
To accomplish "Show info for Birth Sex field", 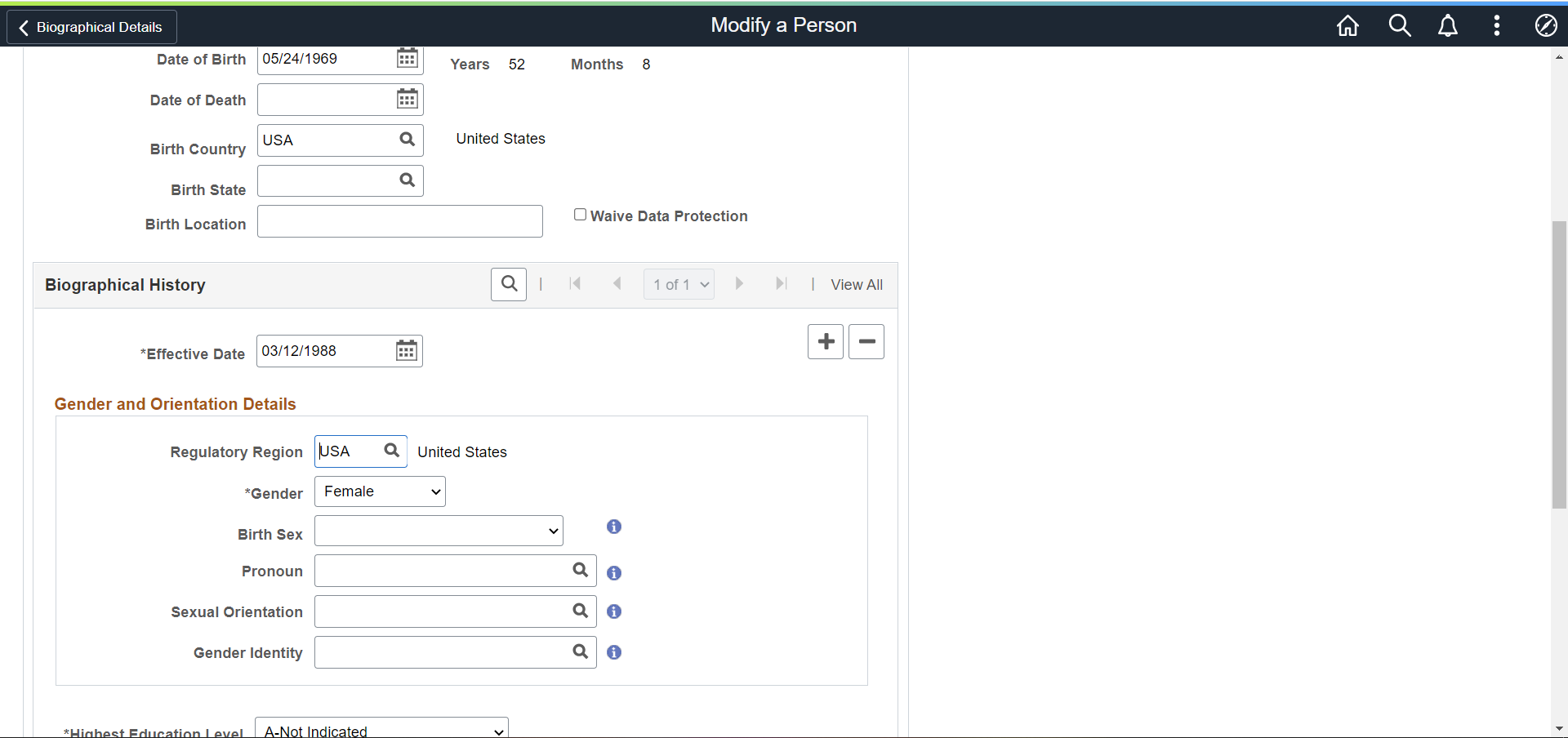I will 614,527.
